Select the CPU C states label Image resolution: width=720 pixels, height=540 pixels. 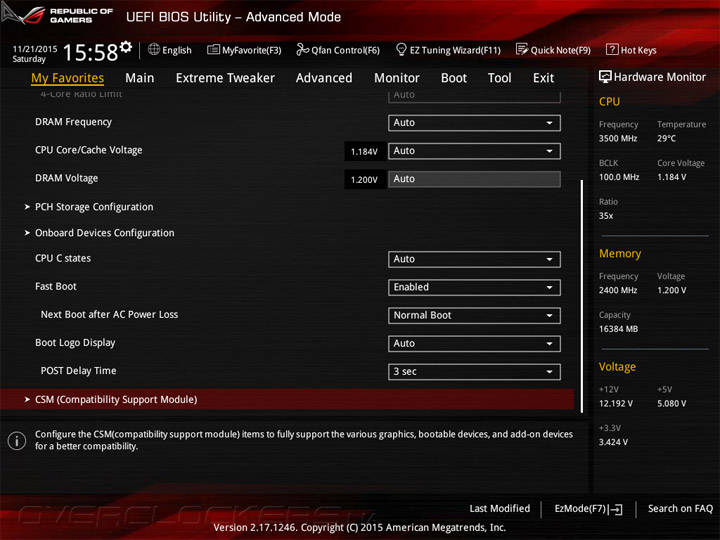63,259
